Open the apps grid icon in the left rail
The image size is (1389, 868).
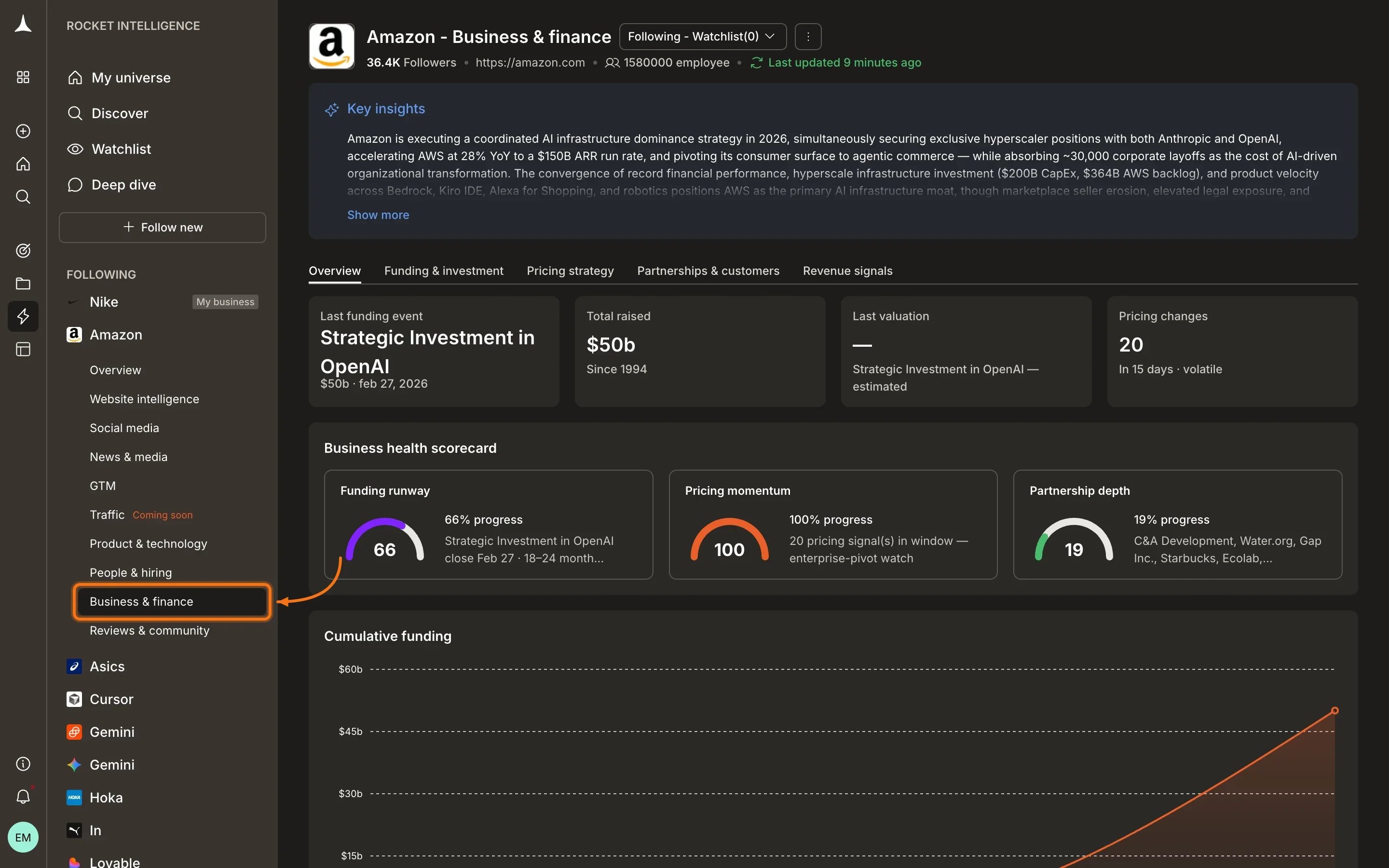23,77
